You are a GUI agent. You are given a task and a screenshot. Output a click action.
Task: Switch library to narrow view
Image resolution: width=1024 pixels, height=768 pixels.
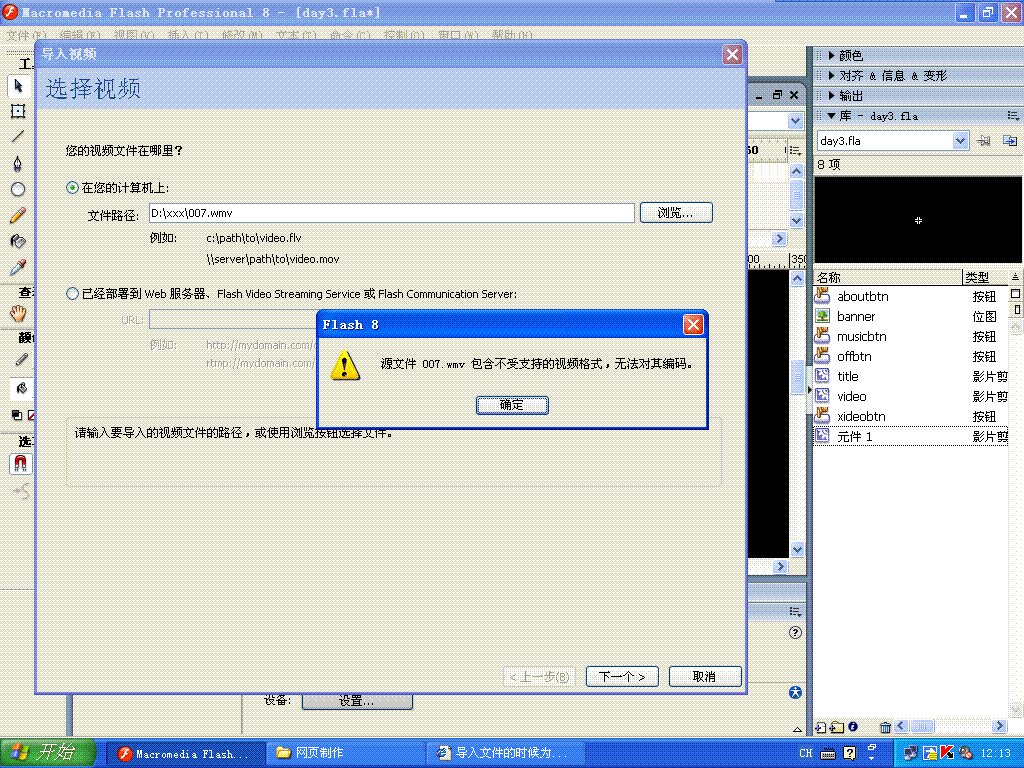click(x=1017, y=310)
